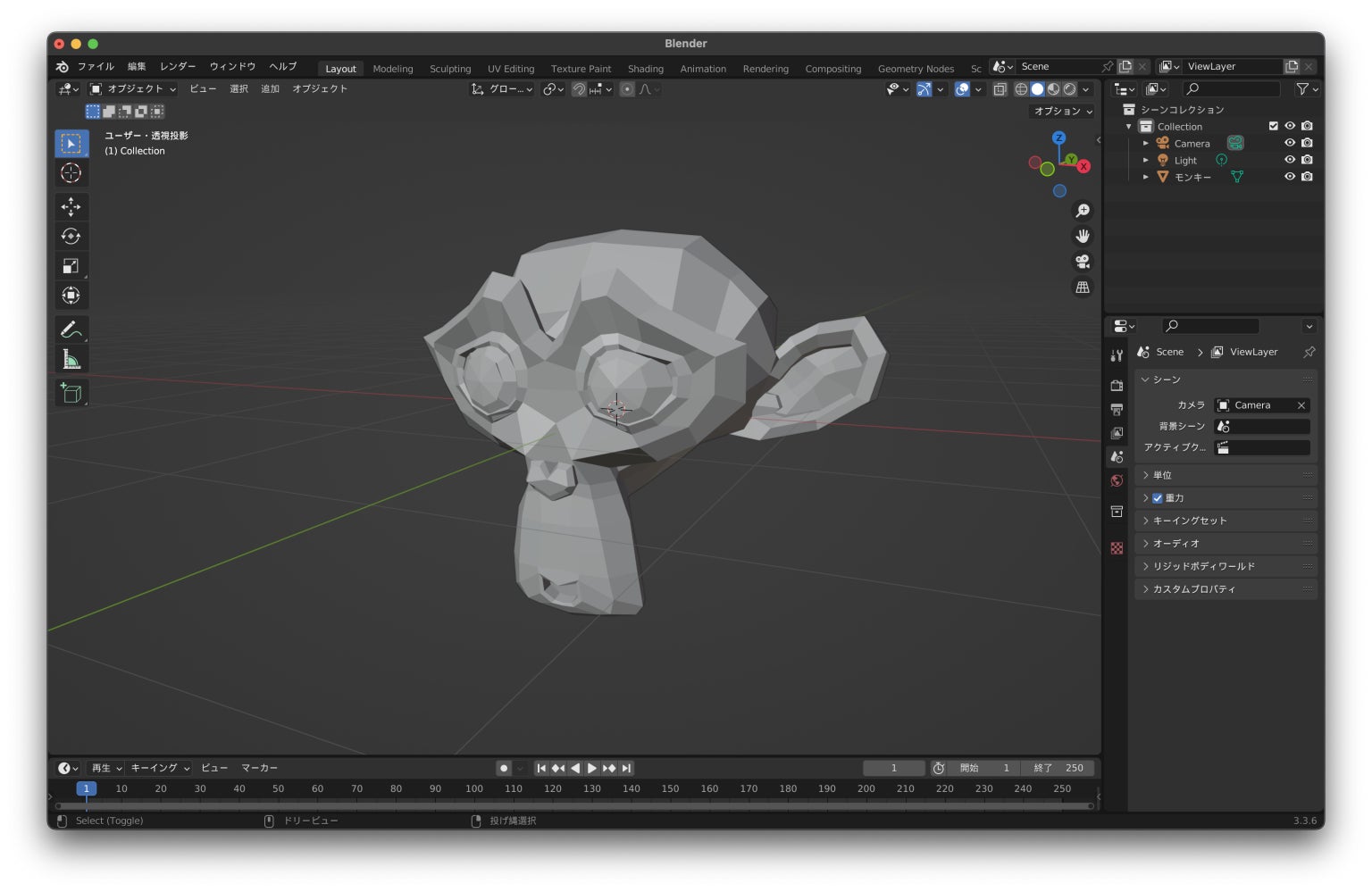Screen dimensions: 1372x892
Task: Select the Measure tool
Action: point(71,360)
